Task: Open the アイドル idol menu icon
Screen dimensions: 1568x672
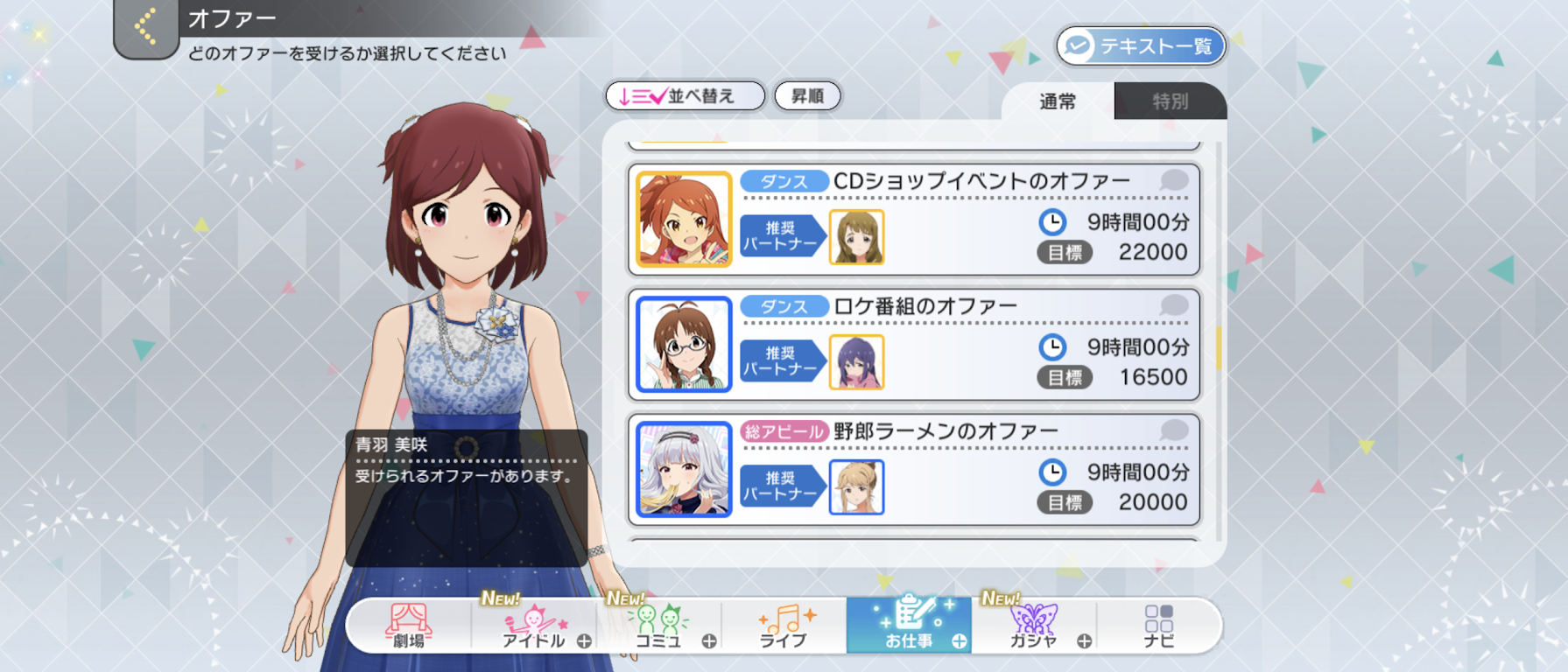Action: [534, 626]
